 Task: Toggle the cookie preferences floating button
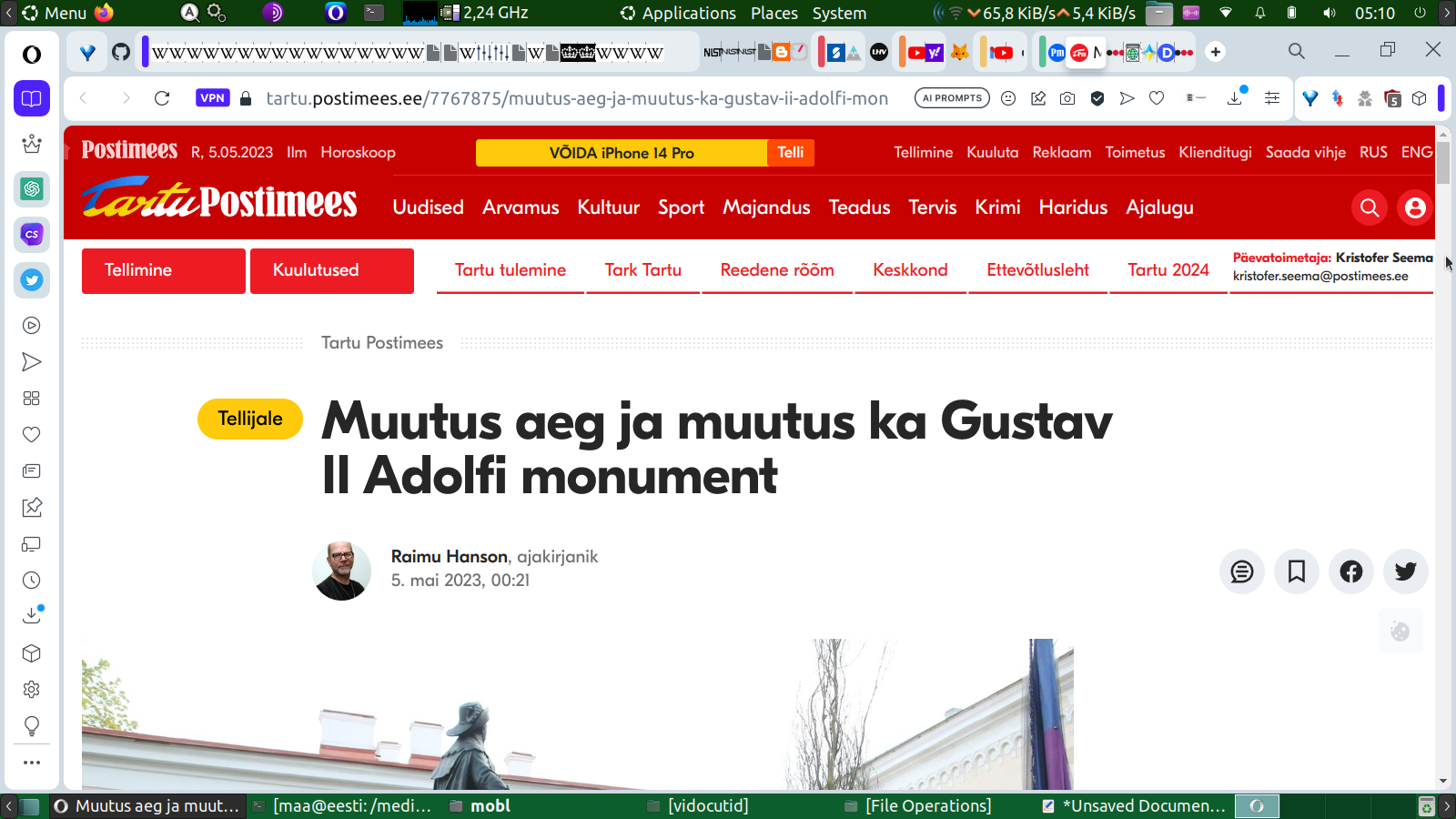(x=1400, y=631)
